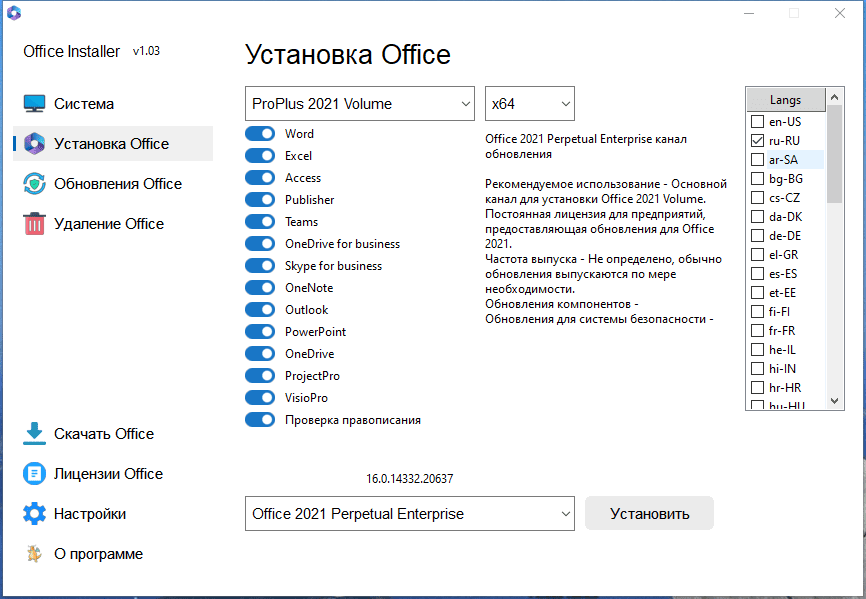The width and height of the screenshot is (866, 599).
Task: Click the v1.03 version label
Action: (x=146, y=51)
